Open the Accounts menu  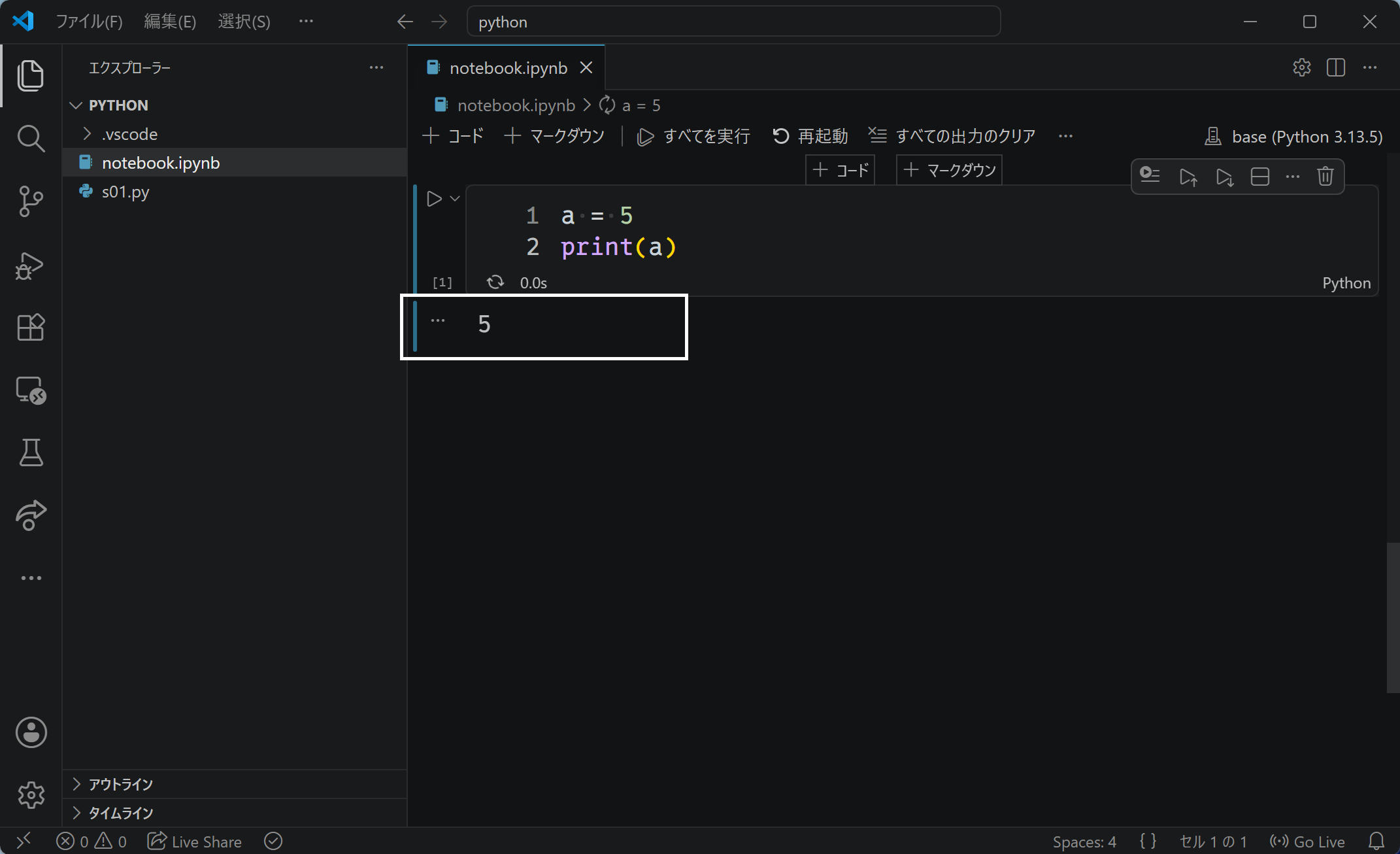pyautogui.click(x=31, y=732)
